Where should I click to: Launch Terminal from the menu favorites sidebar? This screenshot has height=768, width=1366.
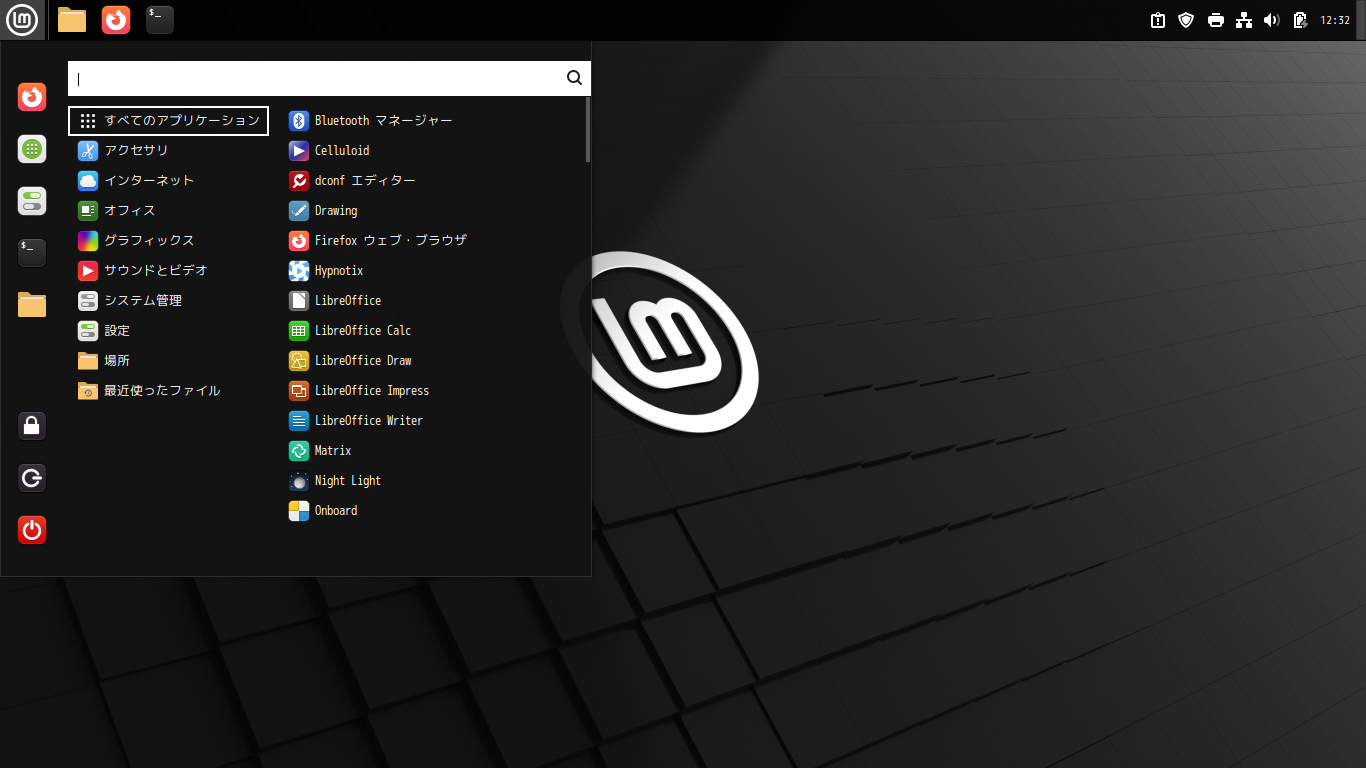click(32, 253)
